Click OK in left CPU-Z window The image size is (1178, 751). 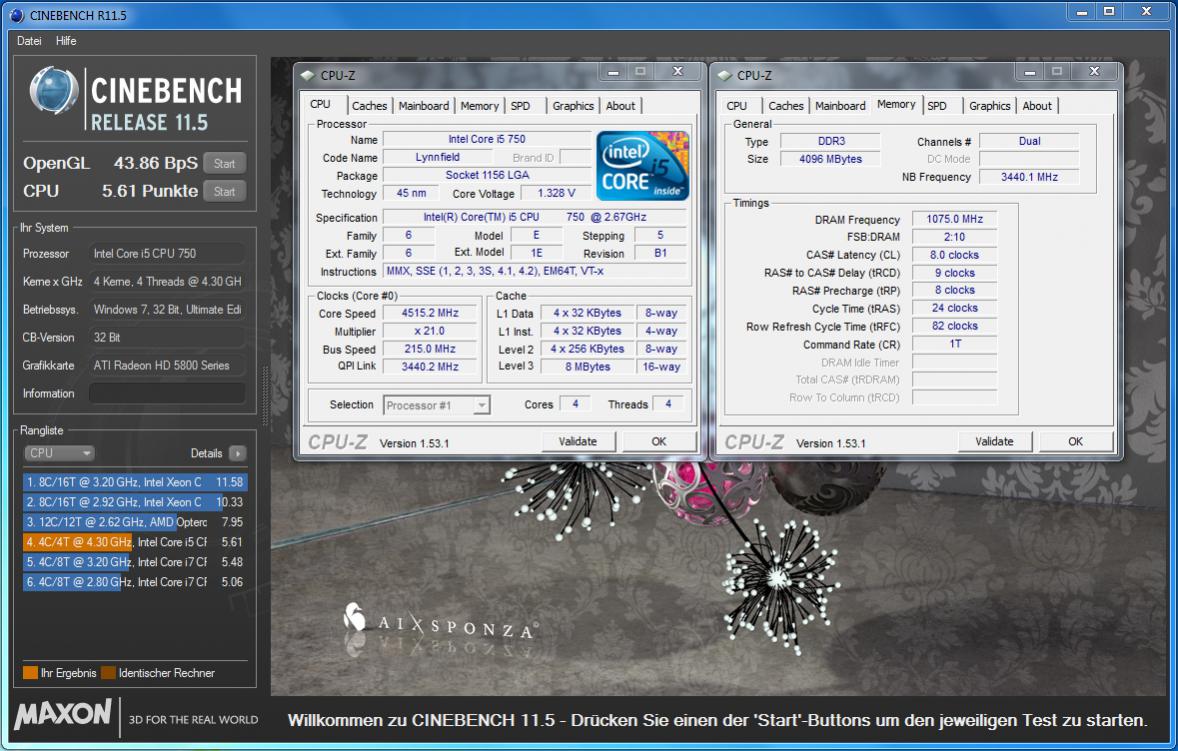click(659, 442)
